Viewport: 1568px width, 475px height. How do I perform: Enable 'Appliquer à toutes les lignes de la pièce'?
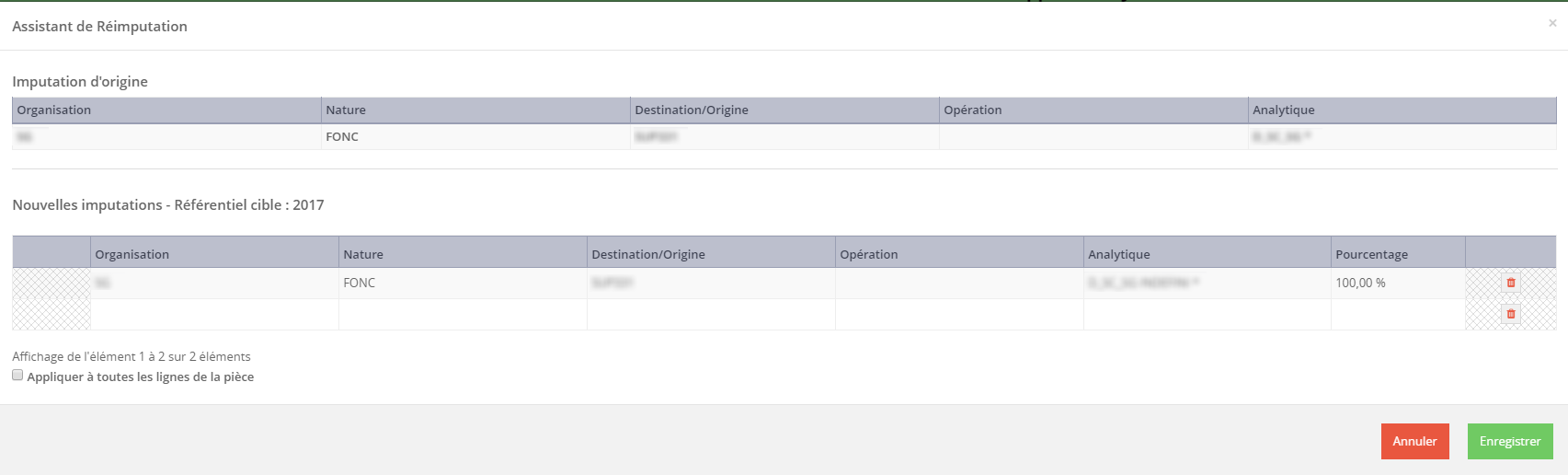point(17,376)
